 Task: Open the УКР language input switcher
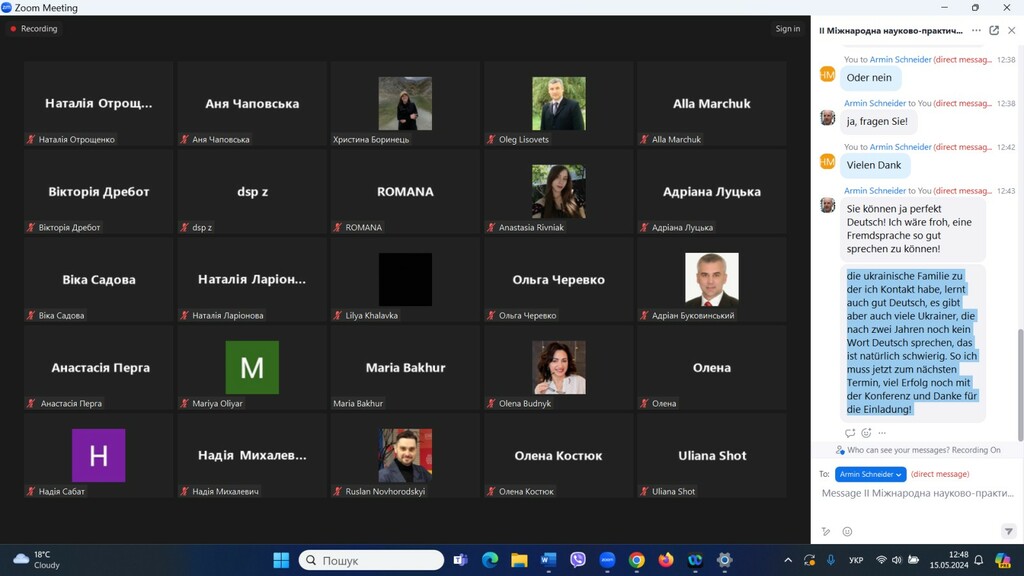[856, 560]
